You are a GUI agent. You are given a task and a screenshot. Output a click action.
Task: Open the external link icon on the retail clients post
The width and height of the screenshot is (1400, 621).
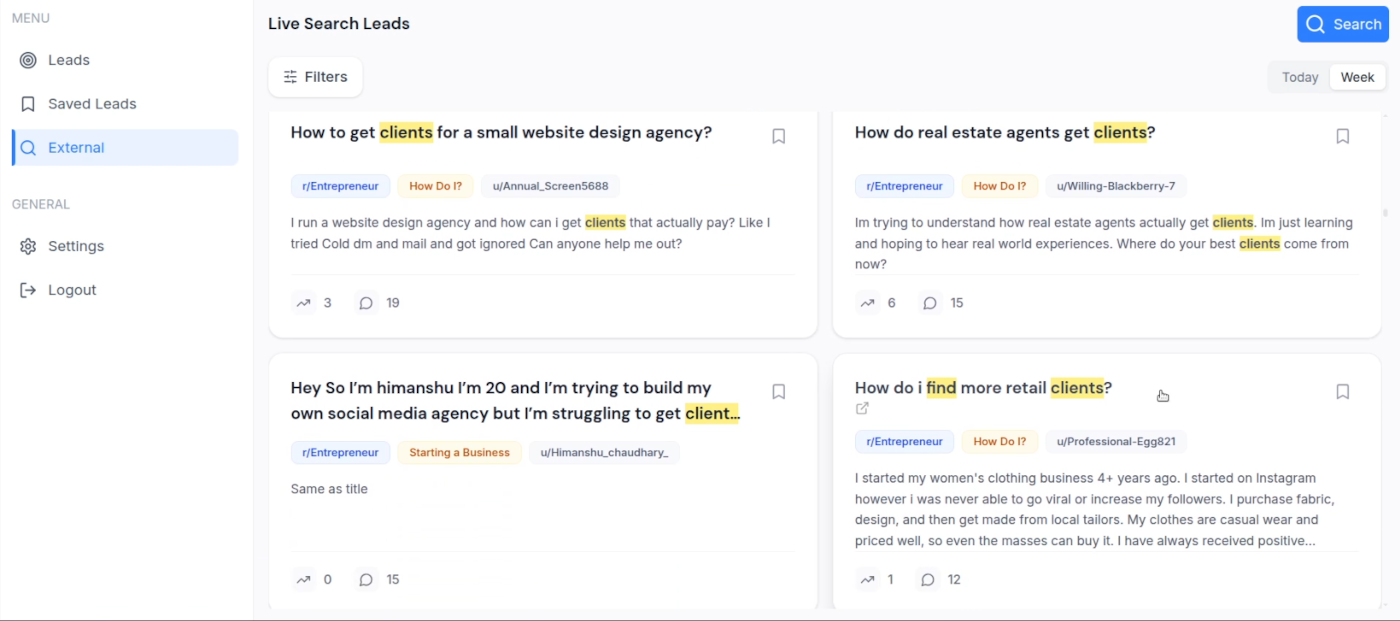click(x=862, y=408)
